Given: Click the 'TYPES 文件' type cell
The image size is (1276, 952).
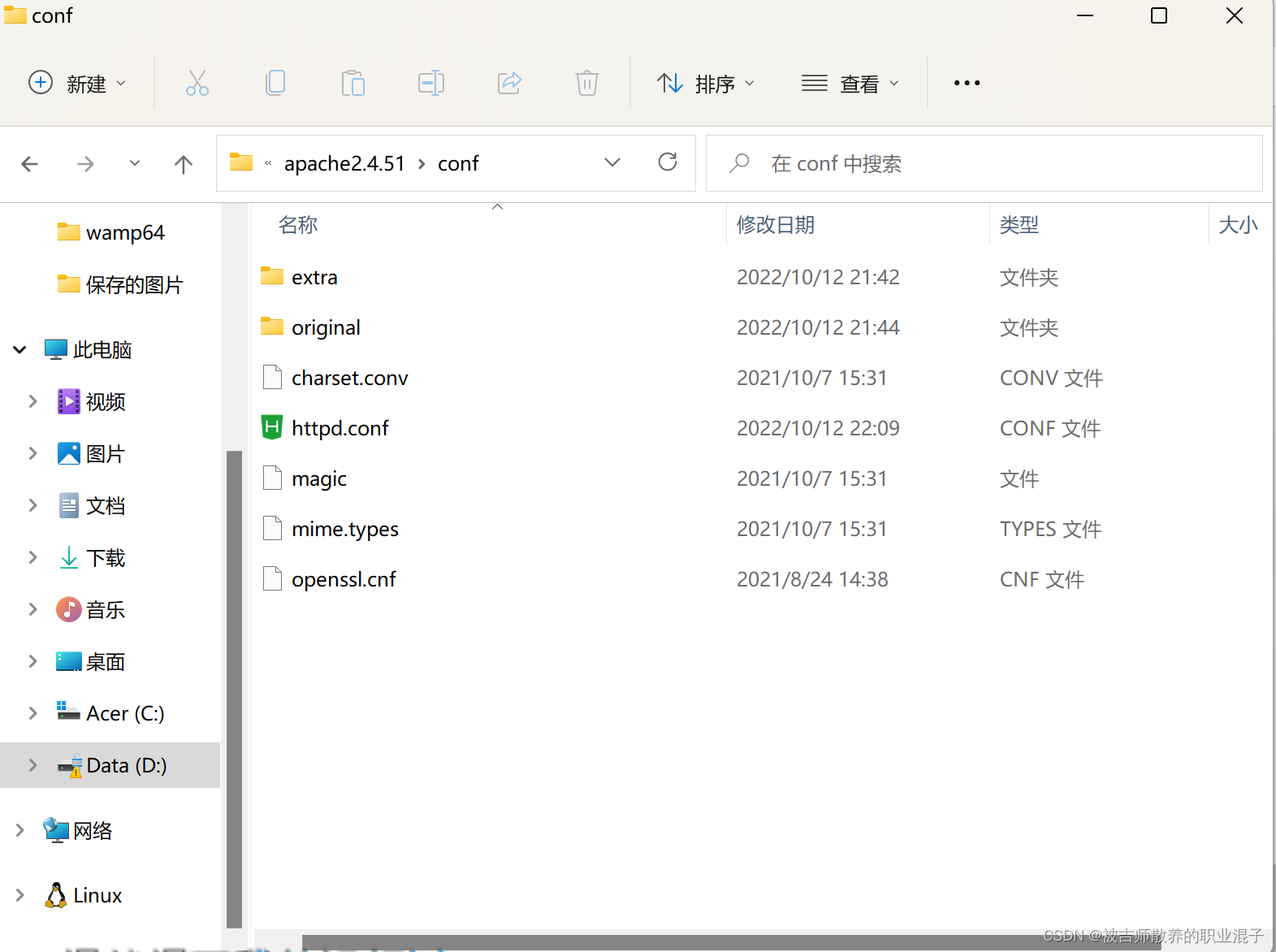Looking at the screenshot, I should pyautogui.click(x=1050, y=529).
